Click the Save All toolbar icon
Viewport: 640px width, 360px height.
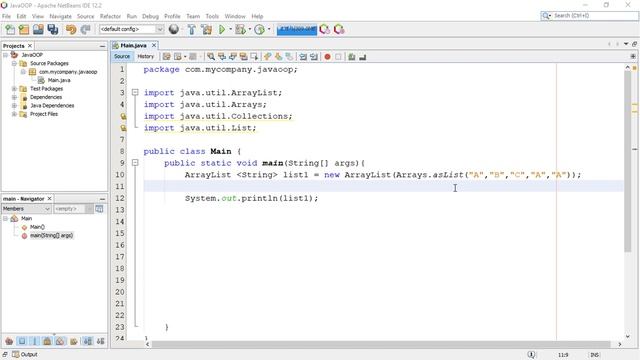click(53, 29)
